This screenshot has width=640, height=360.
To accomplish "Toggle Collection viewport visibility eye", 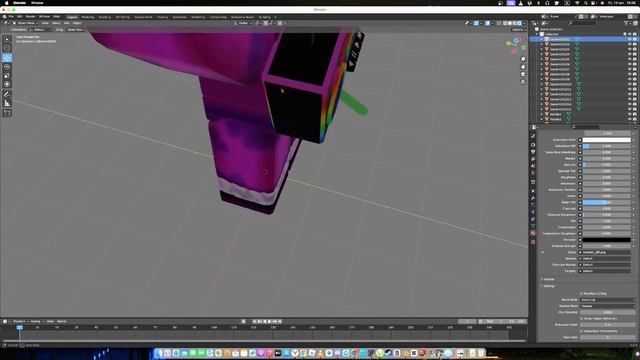I will tap(629, 34).
